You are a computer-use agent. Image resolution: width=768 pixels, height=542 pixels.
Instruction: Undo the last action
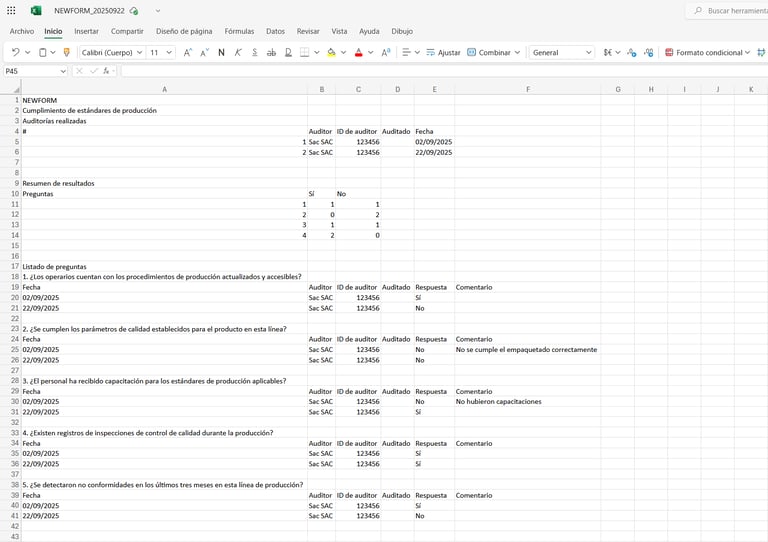click(x=16, y=52)
